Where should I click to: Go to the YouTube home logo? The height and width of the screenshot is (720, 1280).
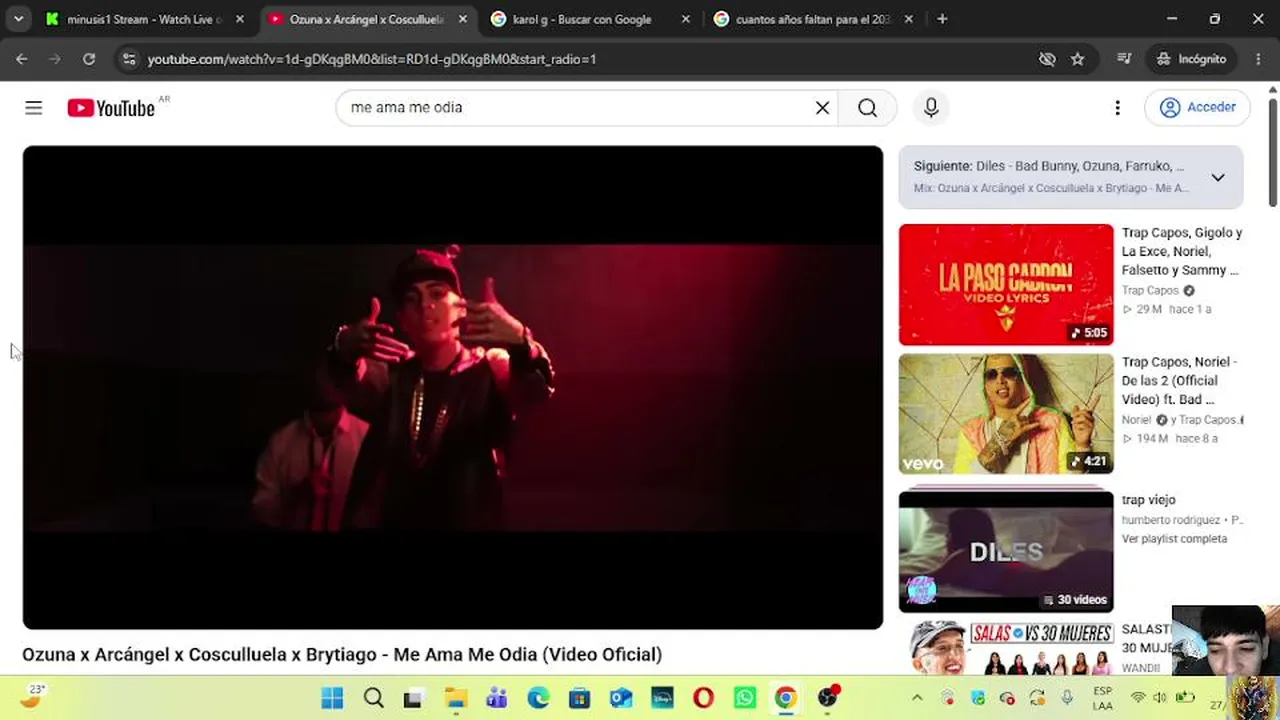(111, 108)
